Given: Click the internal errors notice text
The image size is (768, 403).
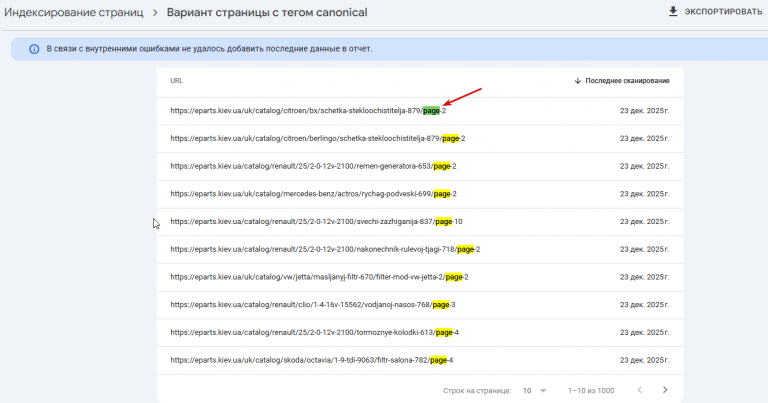Looking at the screenshot, I should [209, 49].
